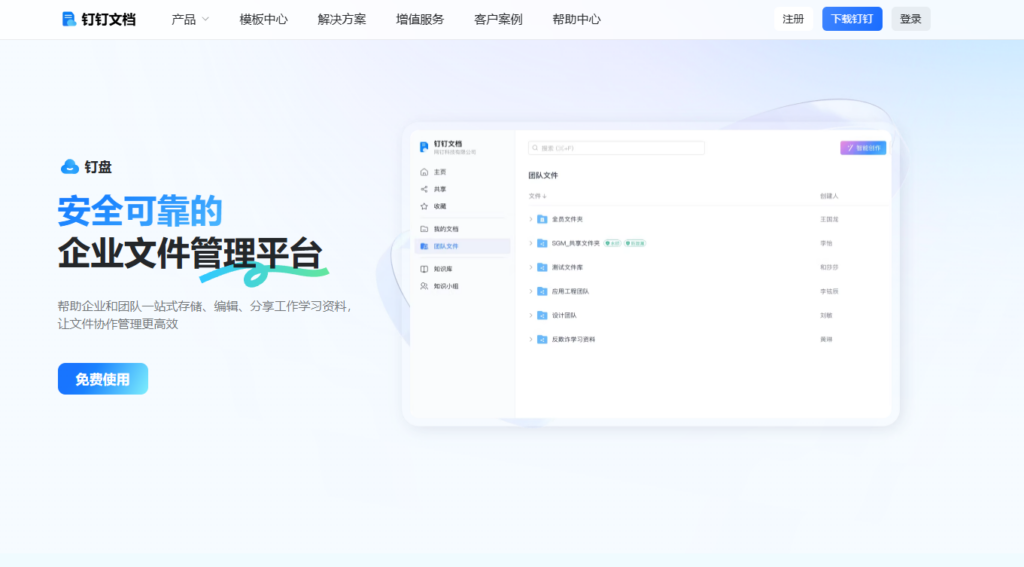Screen dimensions: 1024x567
Task: Open 解决方案 in the navigation bar
Action: (342, 20)
